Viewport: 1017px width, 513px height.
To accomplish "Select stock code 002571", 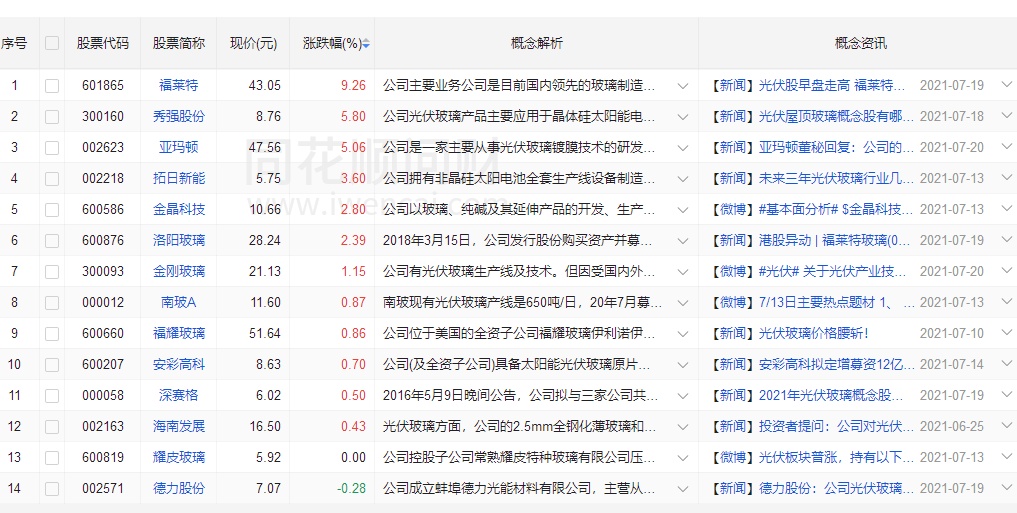I will point(102,488).
